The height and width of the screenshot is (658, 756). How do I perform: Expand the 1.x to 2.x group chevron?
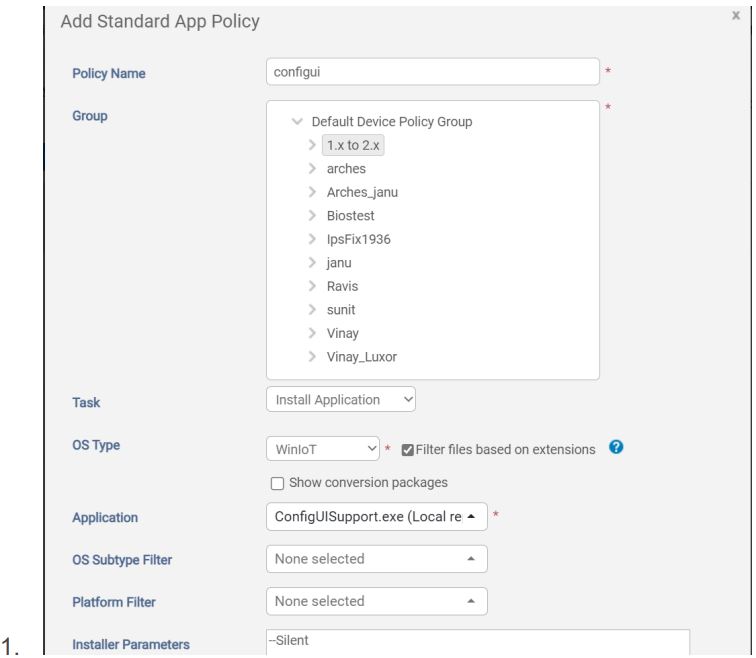(x=313, y=146)
